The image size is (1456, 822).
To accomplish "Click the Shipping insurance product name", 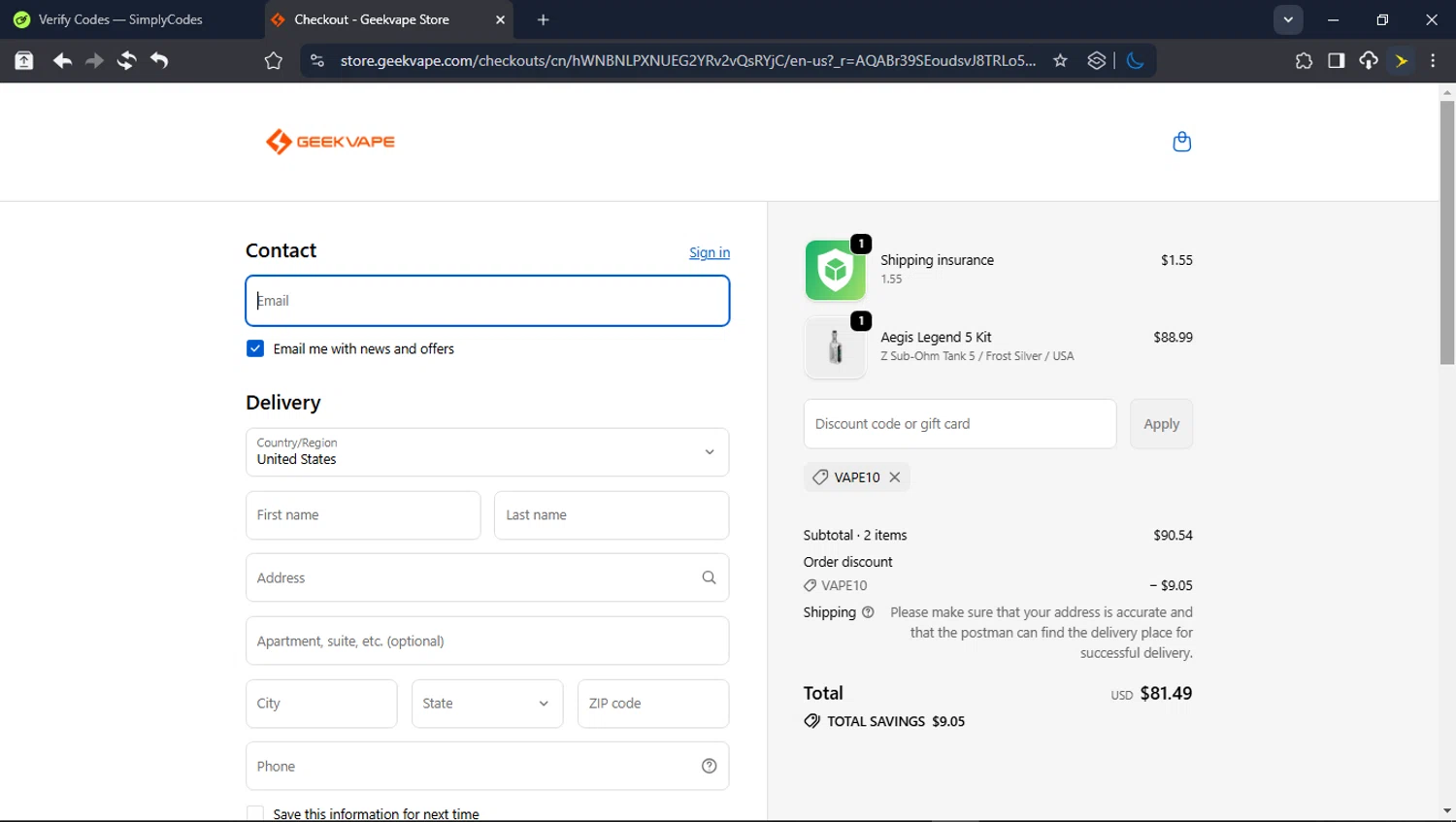I will (x=937, y=260).
